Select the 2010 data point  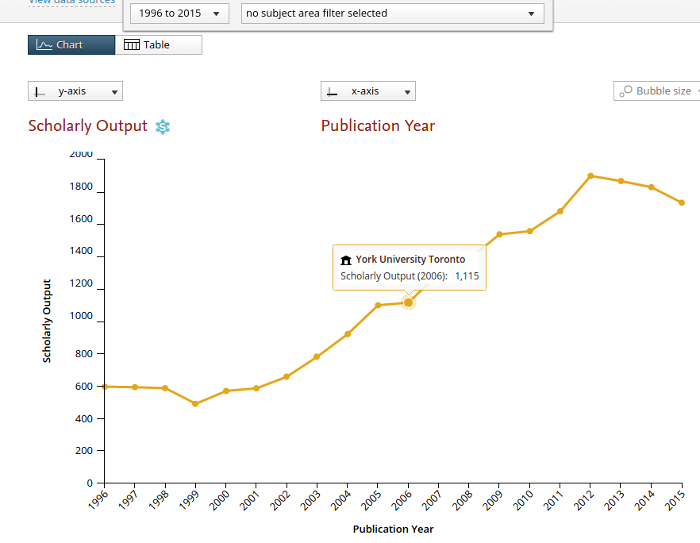(x=530, y=231)
